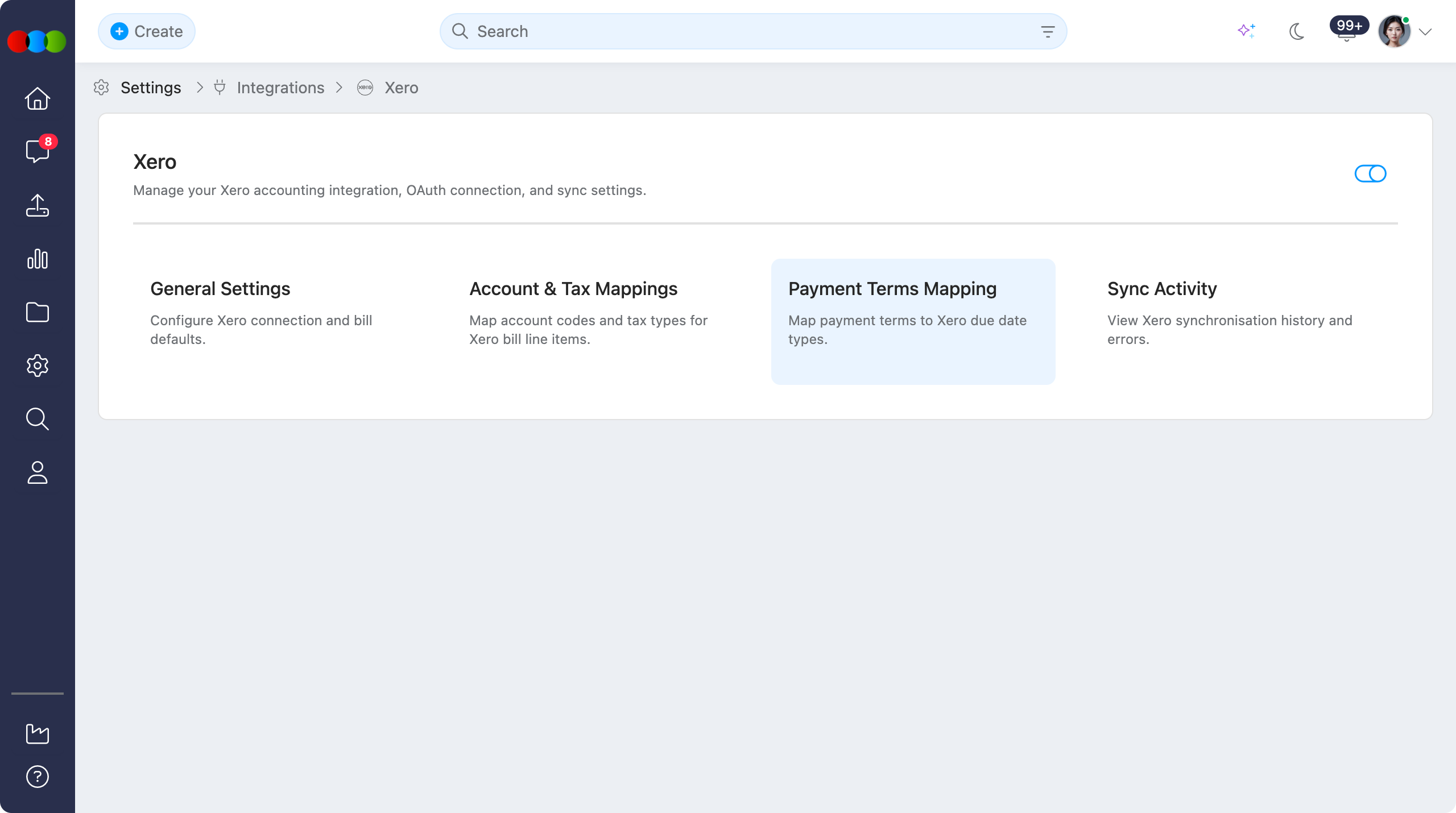1456x813 pixels.
Task: Click 'Manage your Xero accounting integration' description
Action: click(x=390, y=190)
